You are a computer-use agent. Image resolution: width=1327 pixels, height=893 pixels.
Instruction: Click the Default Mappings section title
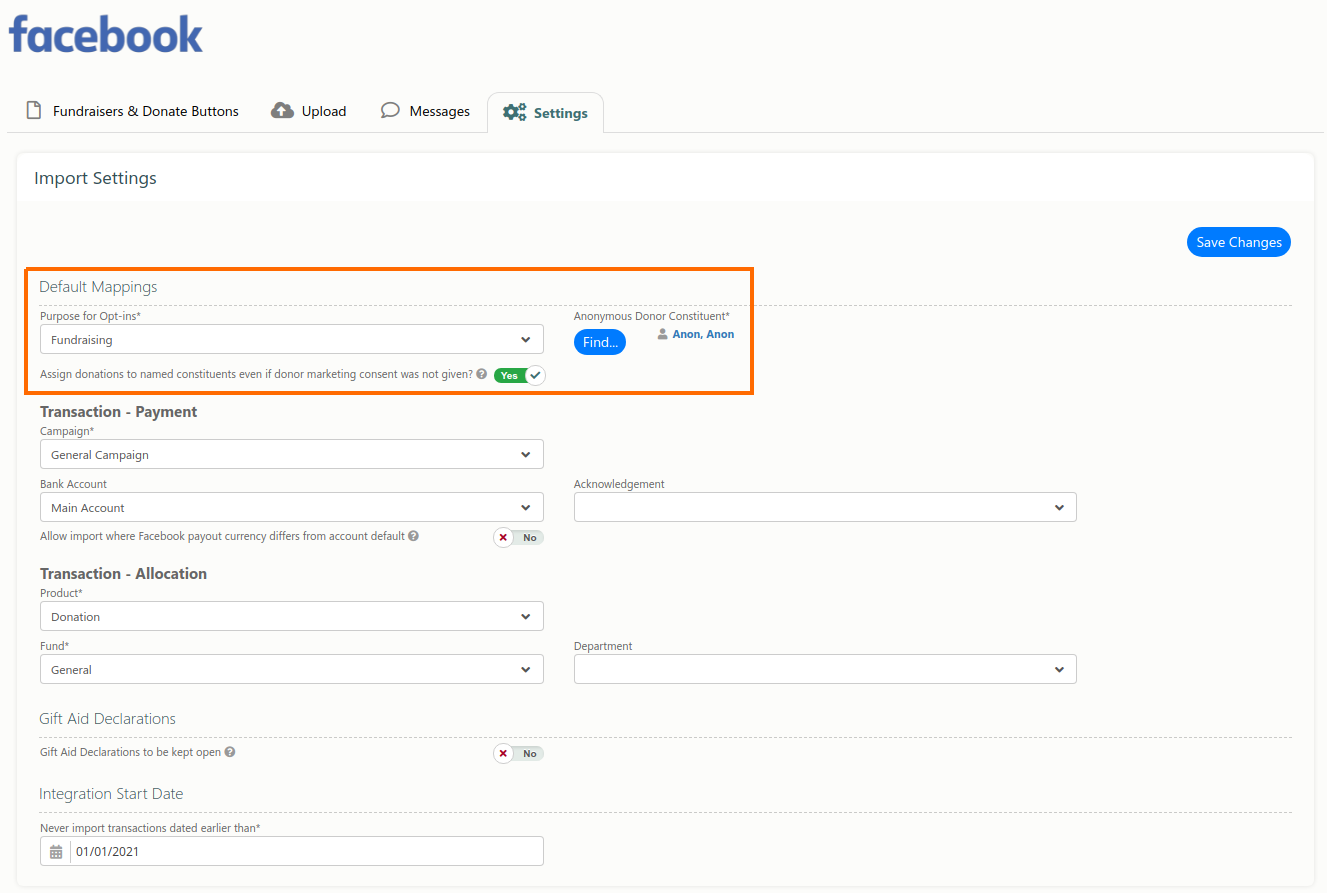[x=98, y=287]
